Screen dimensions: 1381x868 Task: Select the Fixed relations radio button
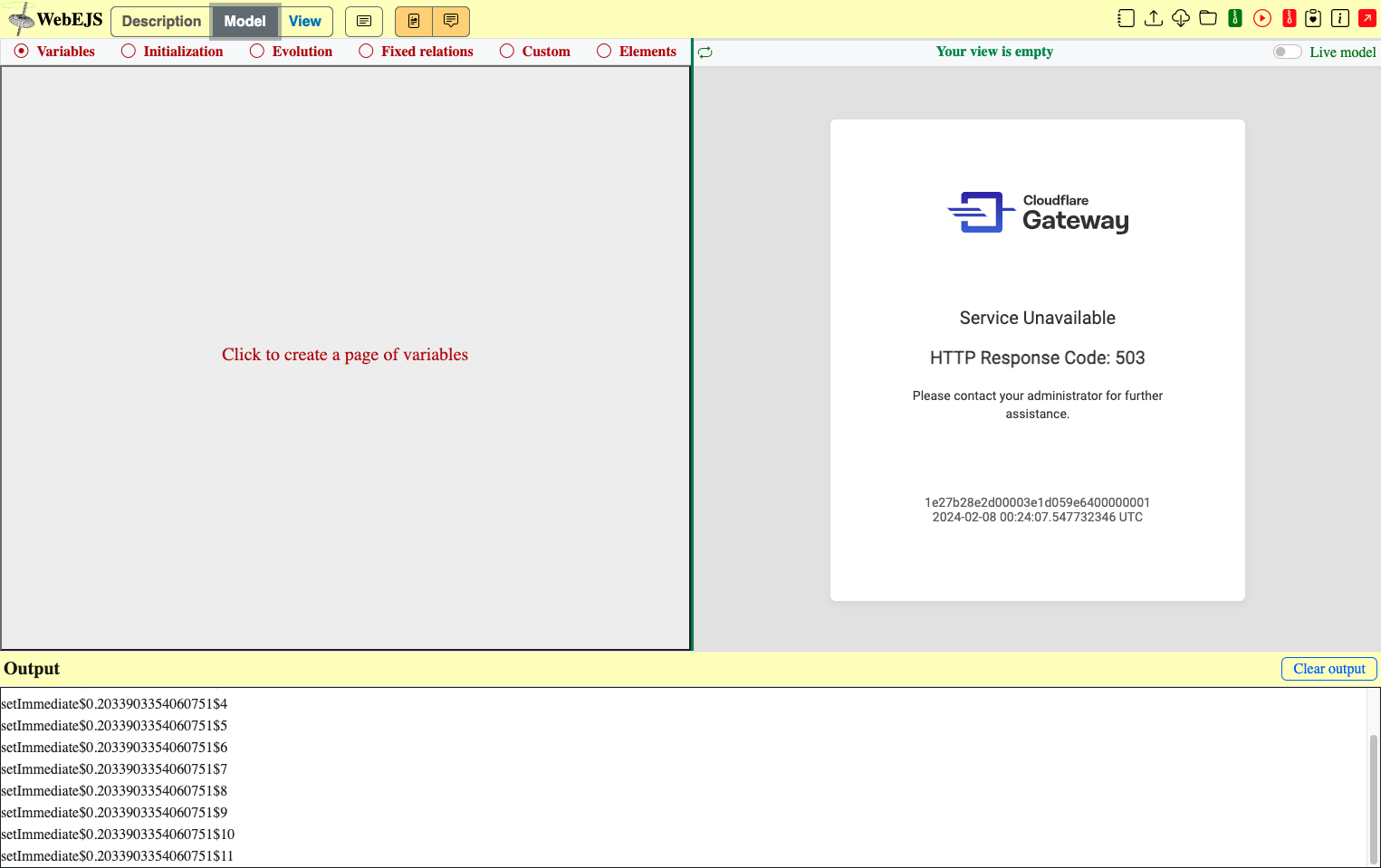point(366,52)
